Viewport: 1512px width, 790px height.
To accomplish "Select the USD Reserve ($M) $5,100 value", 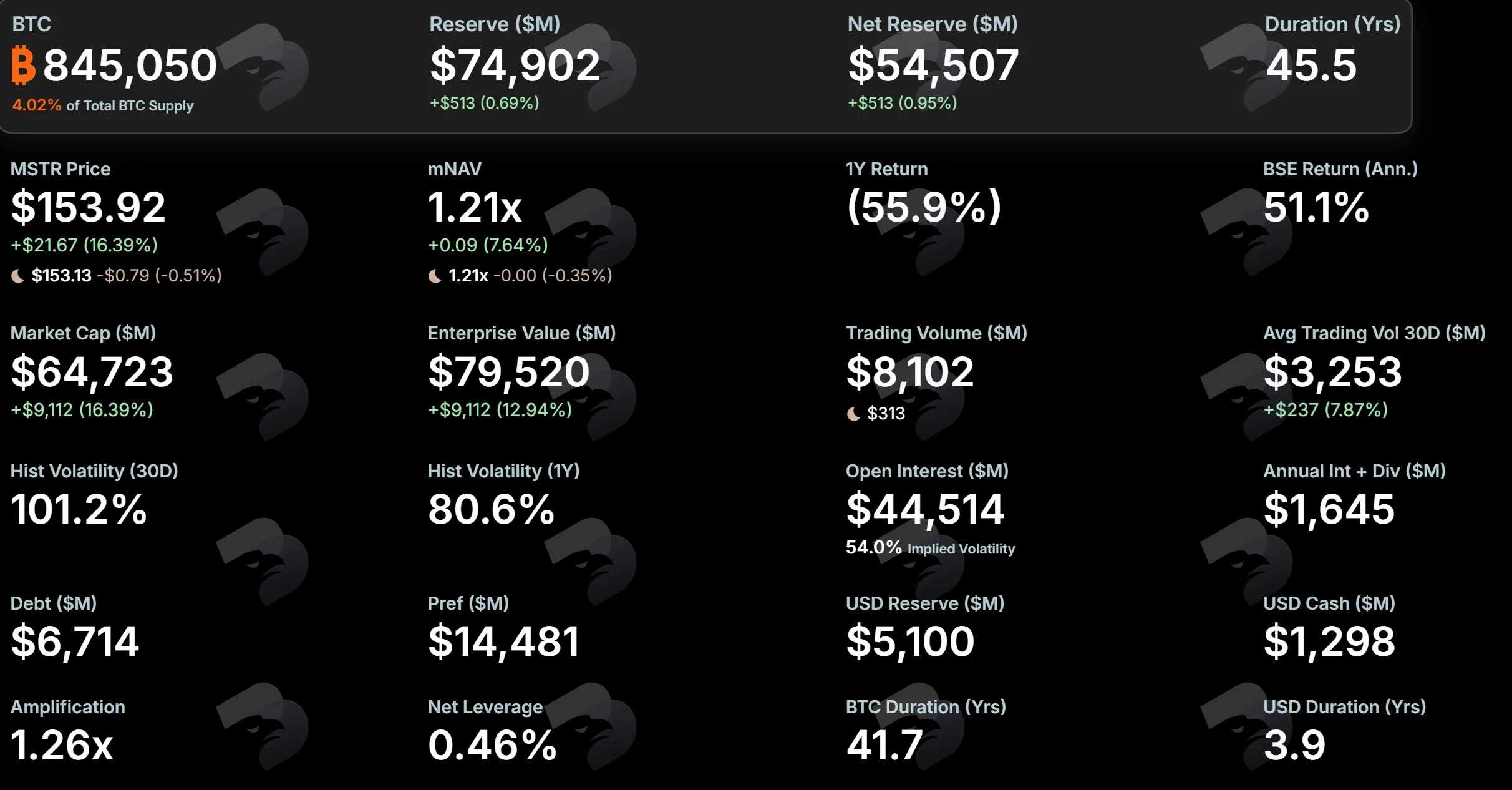I will (x=910, y=641).
